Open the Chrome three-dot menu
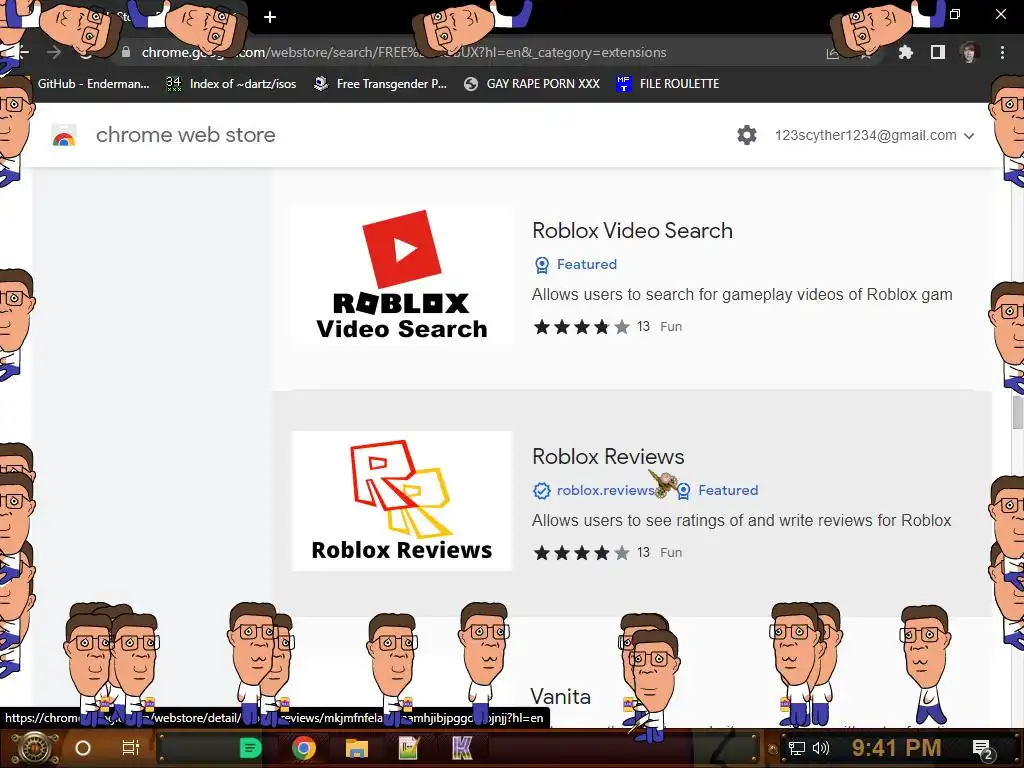 coord(1002,52)
